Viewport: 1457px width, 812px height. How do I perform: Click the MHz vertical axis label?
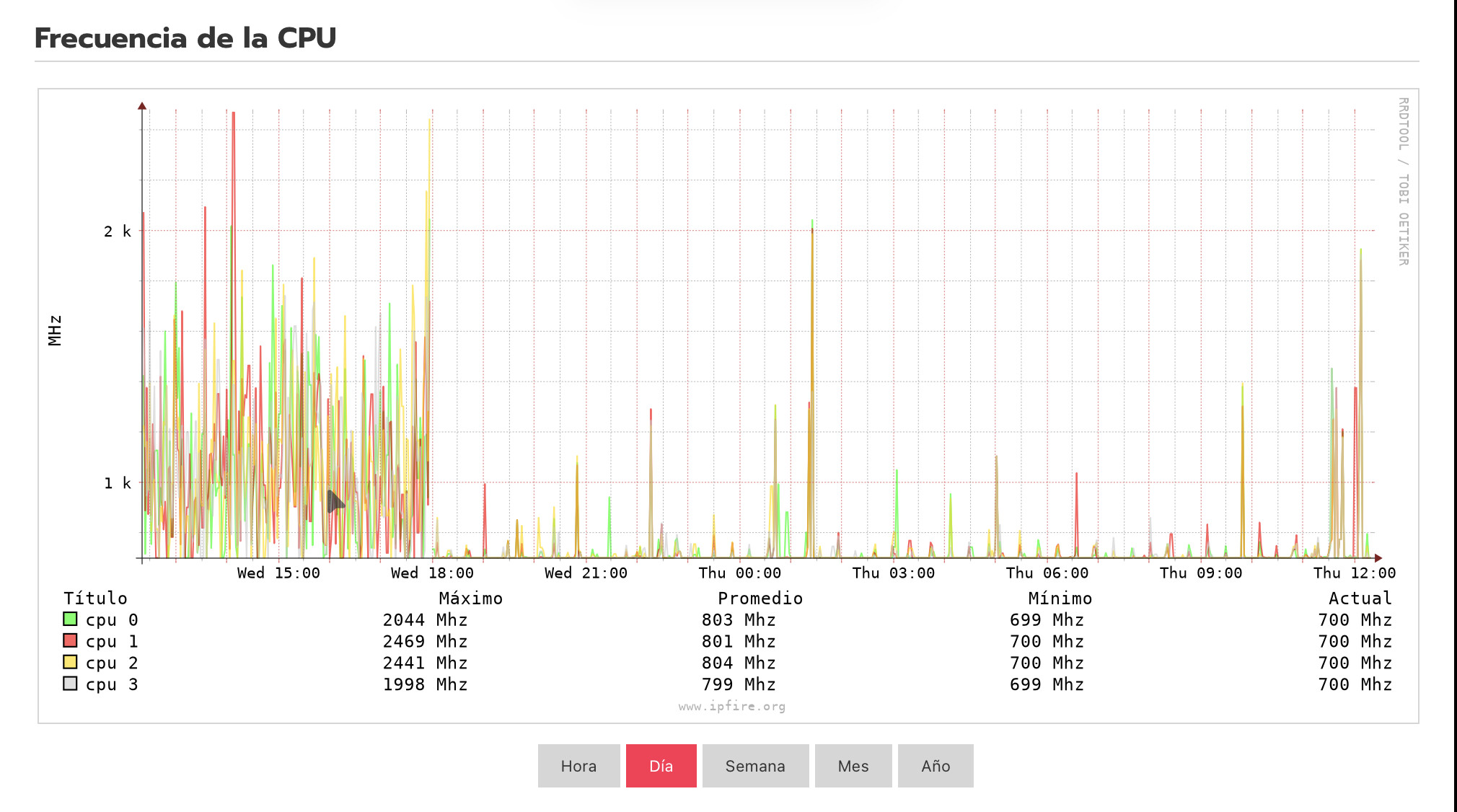(56, 330)
